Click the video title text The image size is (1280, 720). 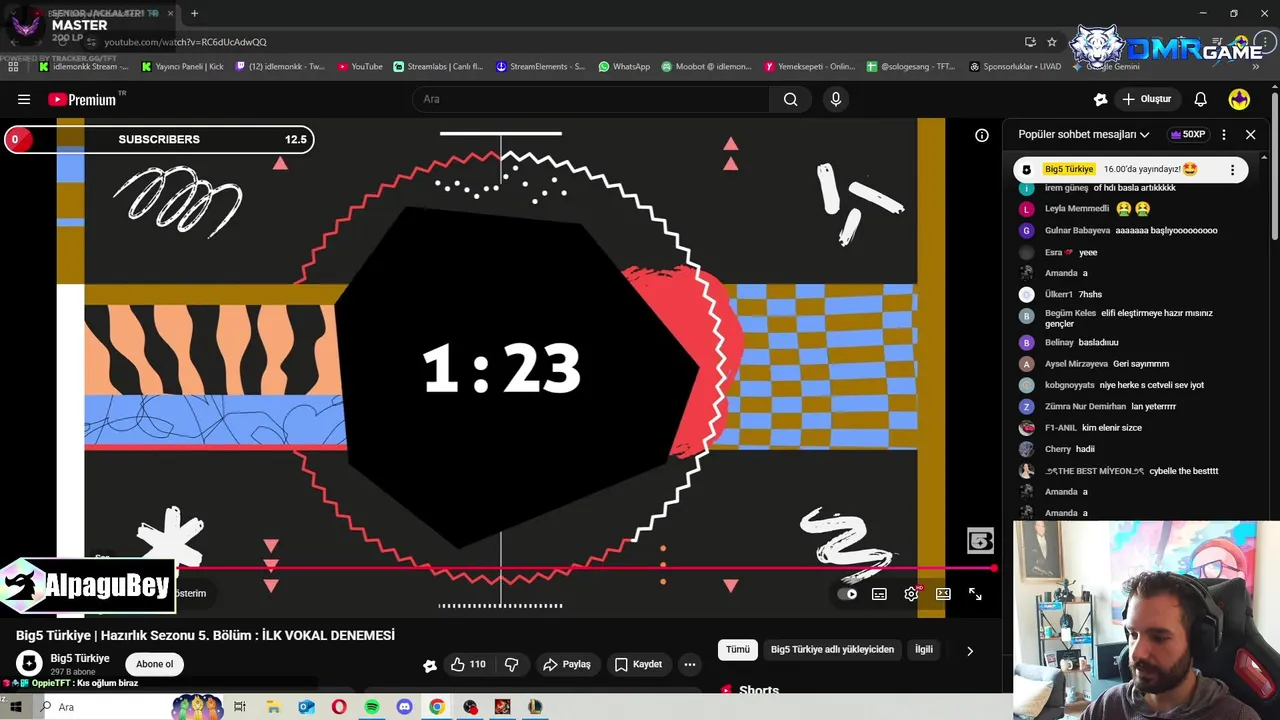pos(205,635)
